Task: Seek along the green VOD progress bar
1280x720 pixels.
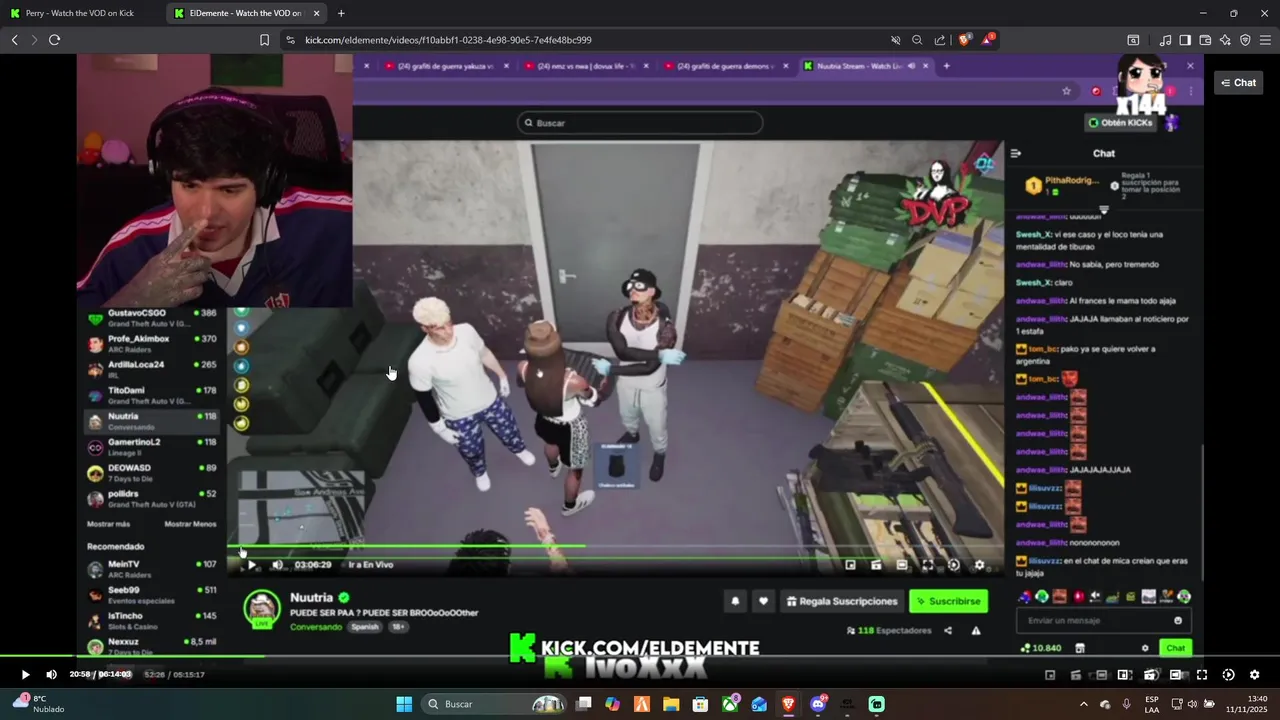Action: (640, 657)
